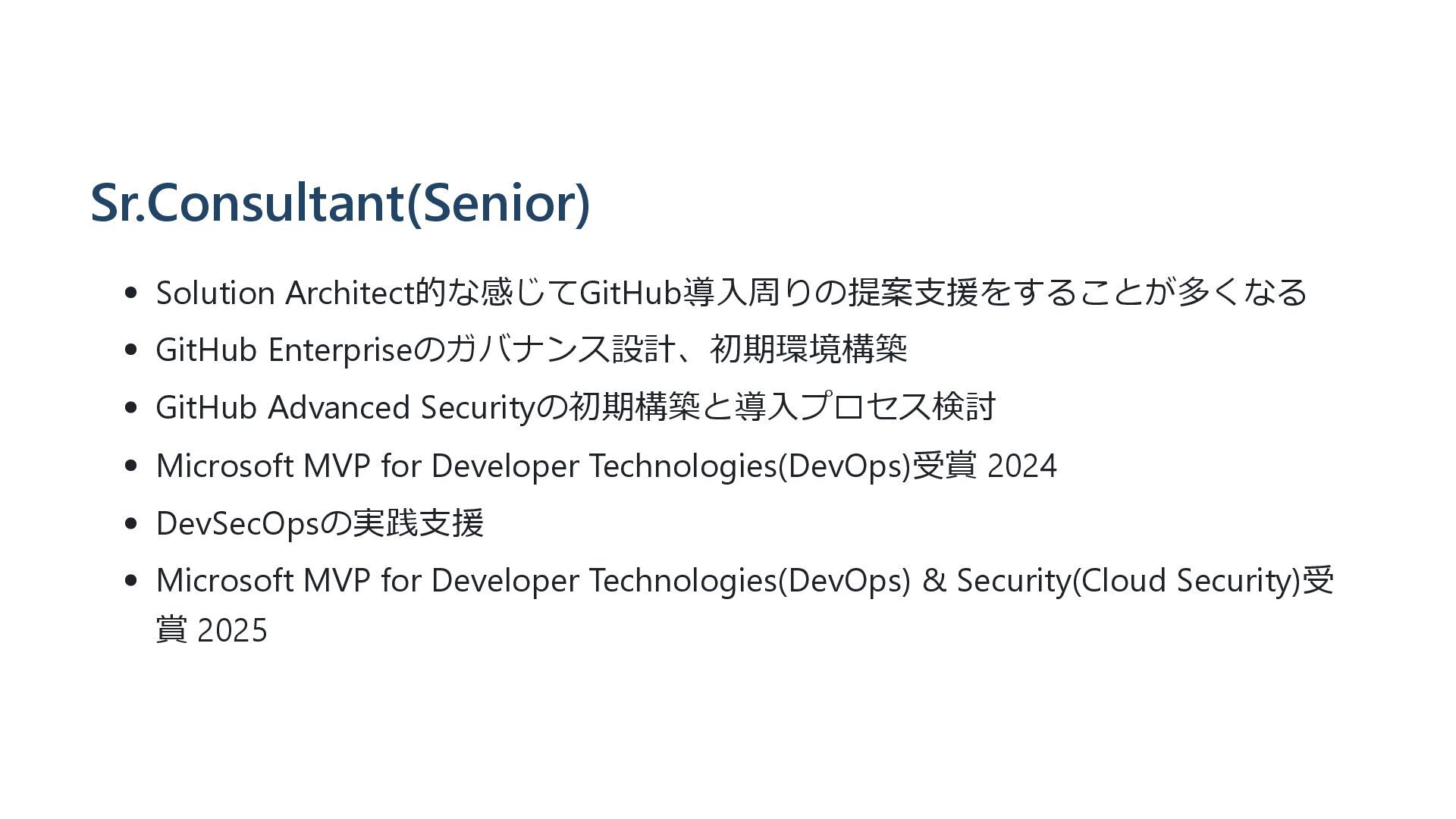1456x819 pixels.
Task: Click the number 2024 in the MVP line
Action: coord(1022,466)
